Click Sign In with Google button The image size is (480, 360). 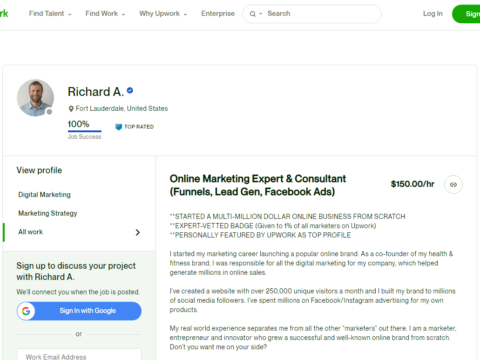(x=79, y=311)
